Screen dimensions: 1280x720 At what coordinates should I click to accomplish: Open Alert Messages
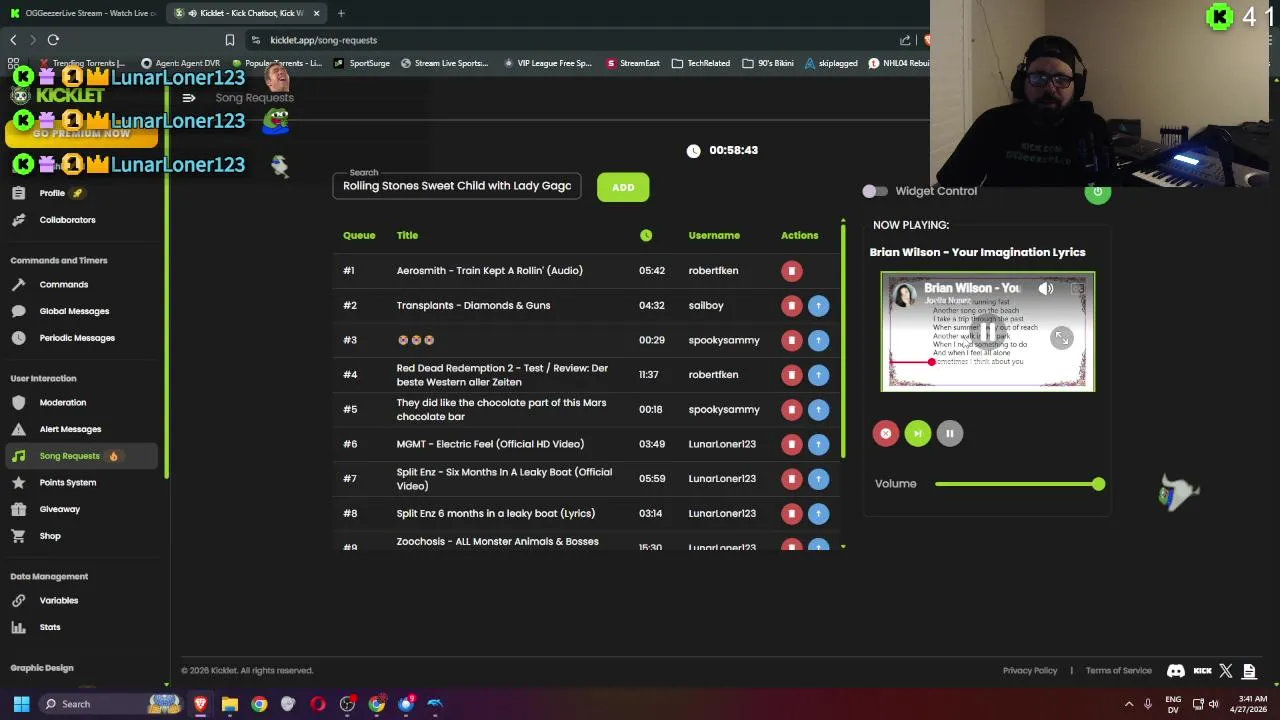point(70,429)
